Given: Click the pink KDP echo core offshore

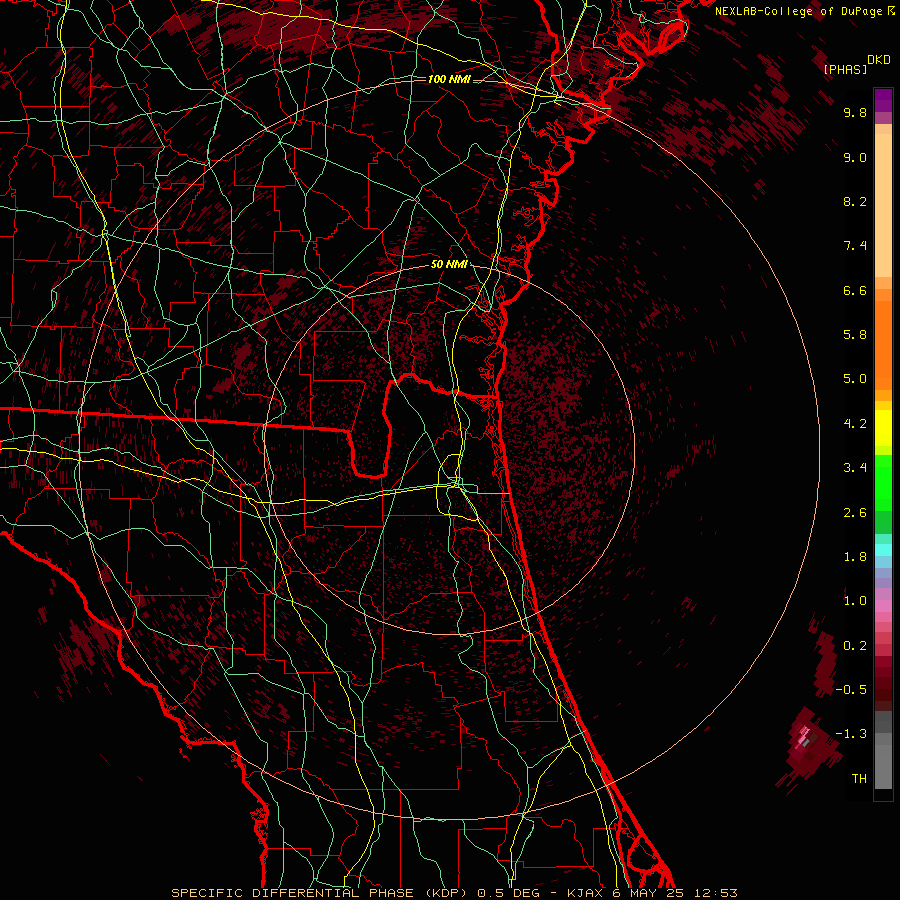Looking at the screenshot, I should point(802,737).
